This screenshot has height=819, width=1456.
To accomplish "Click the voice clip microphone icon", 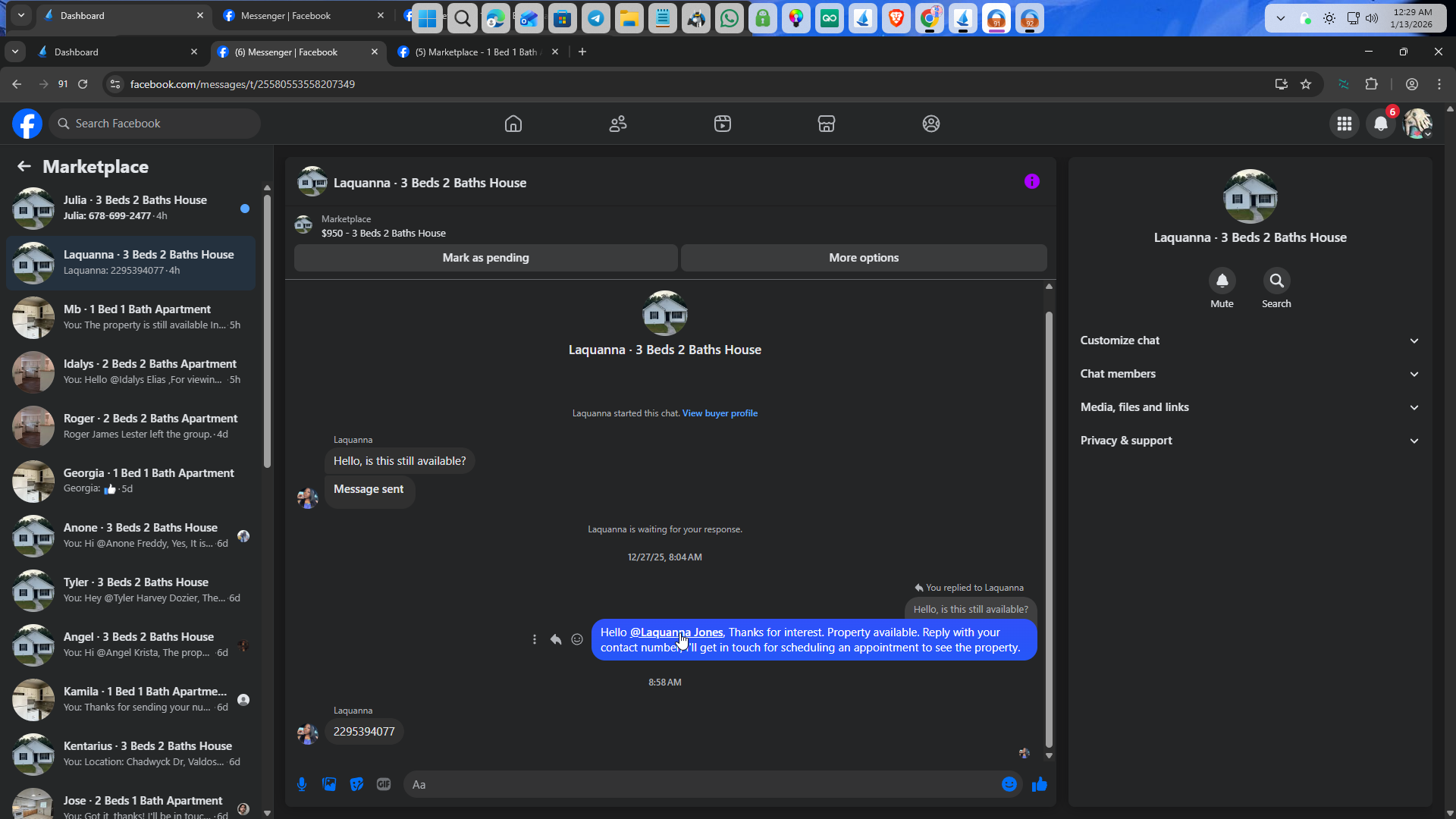I will coord(302,784).
